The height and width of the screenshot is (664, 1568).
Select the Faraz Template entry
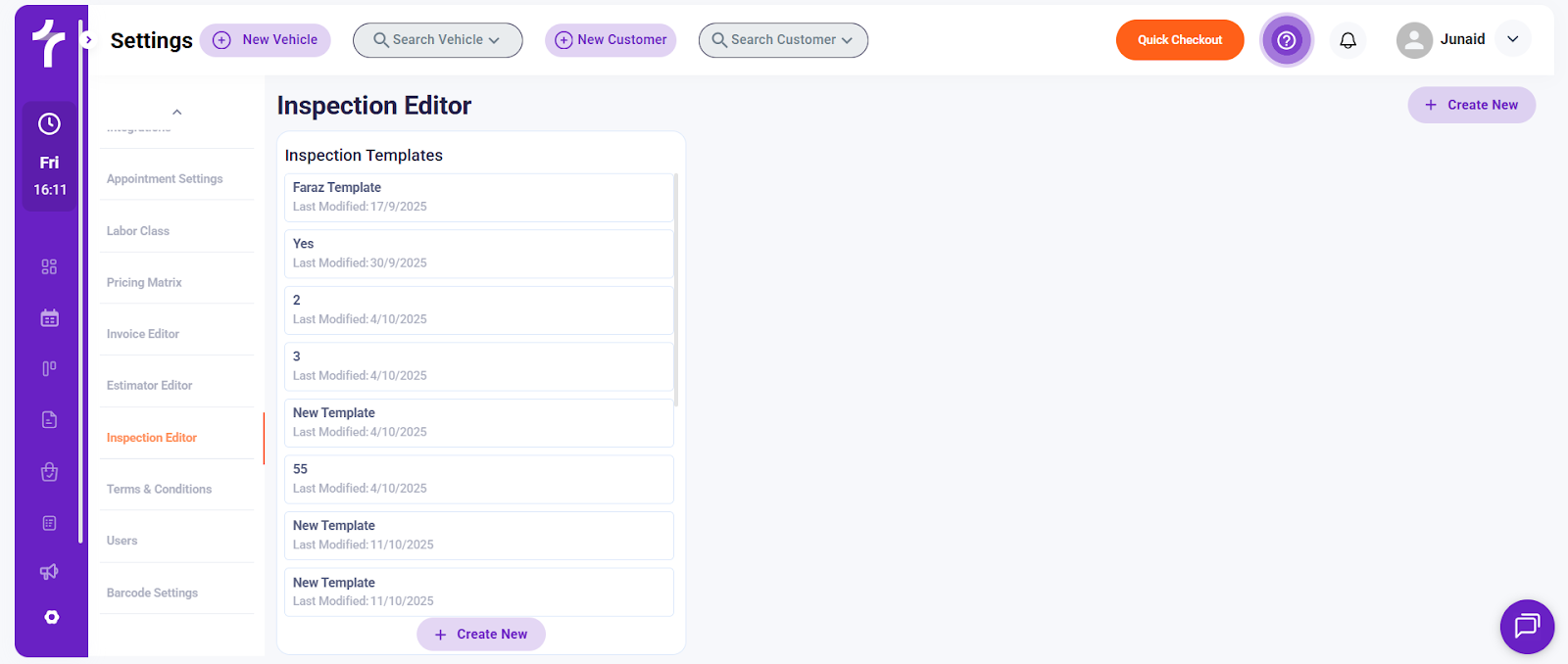click(x=477, y=197)
